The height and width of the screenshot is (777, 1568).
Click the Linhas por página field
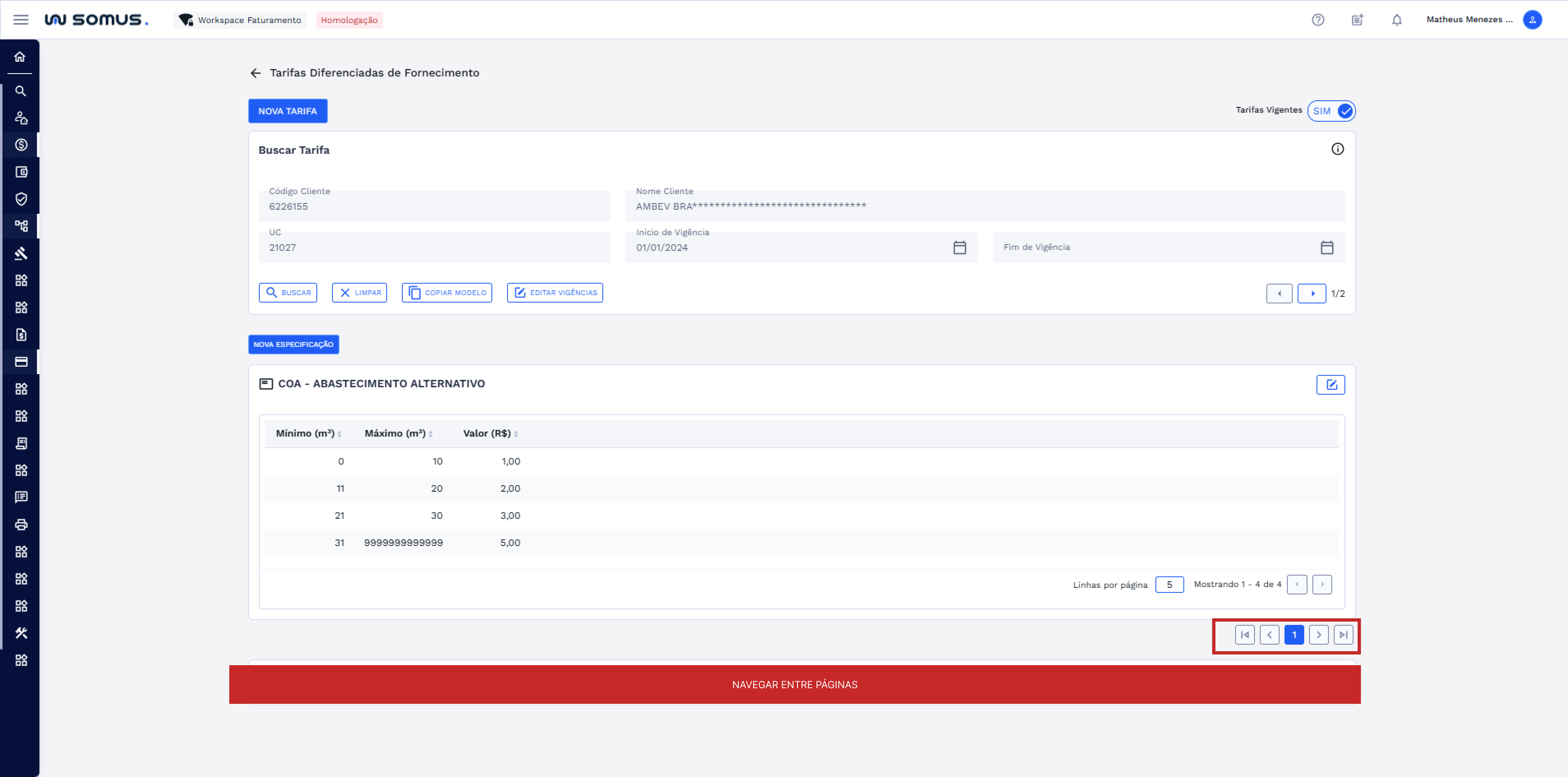tap(1169, 585)
